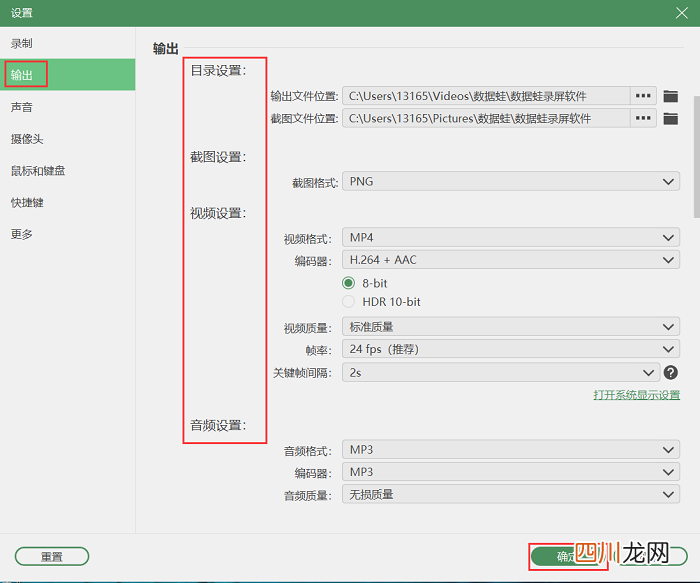Browse screenshot file path with ellipsis button
Image resolution: width=700 pixels, height=583 pixels.
[x=643, y=118]
